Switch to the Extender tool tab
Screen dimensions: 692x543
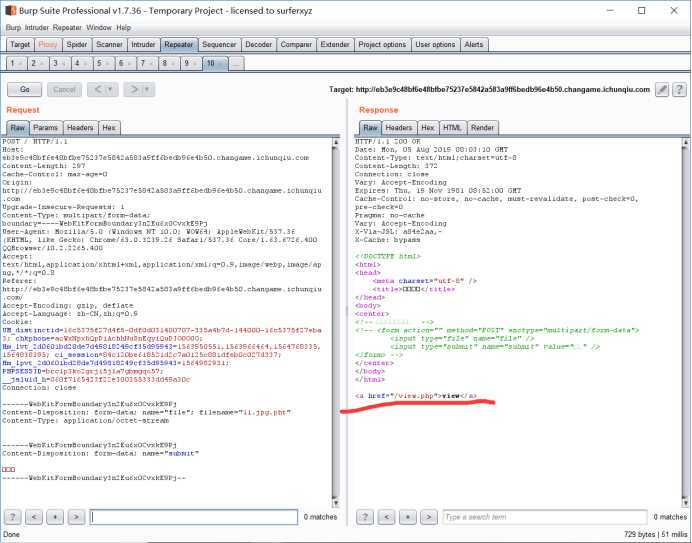335,45
